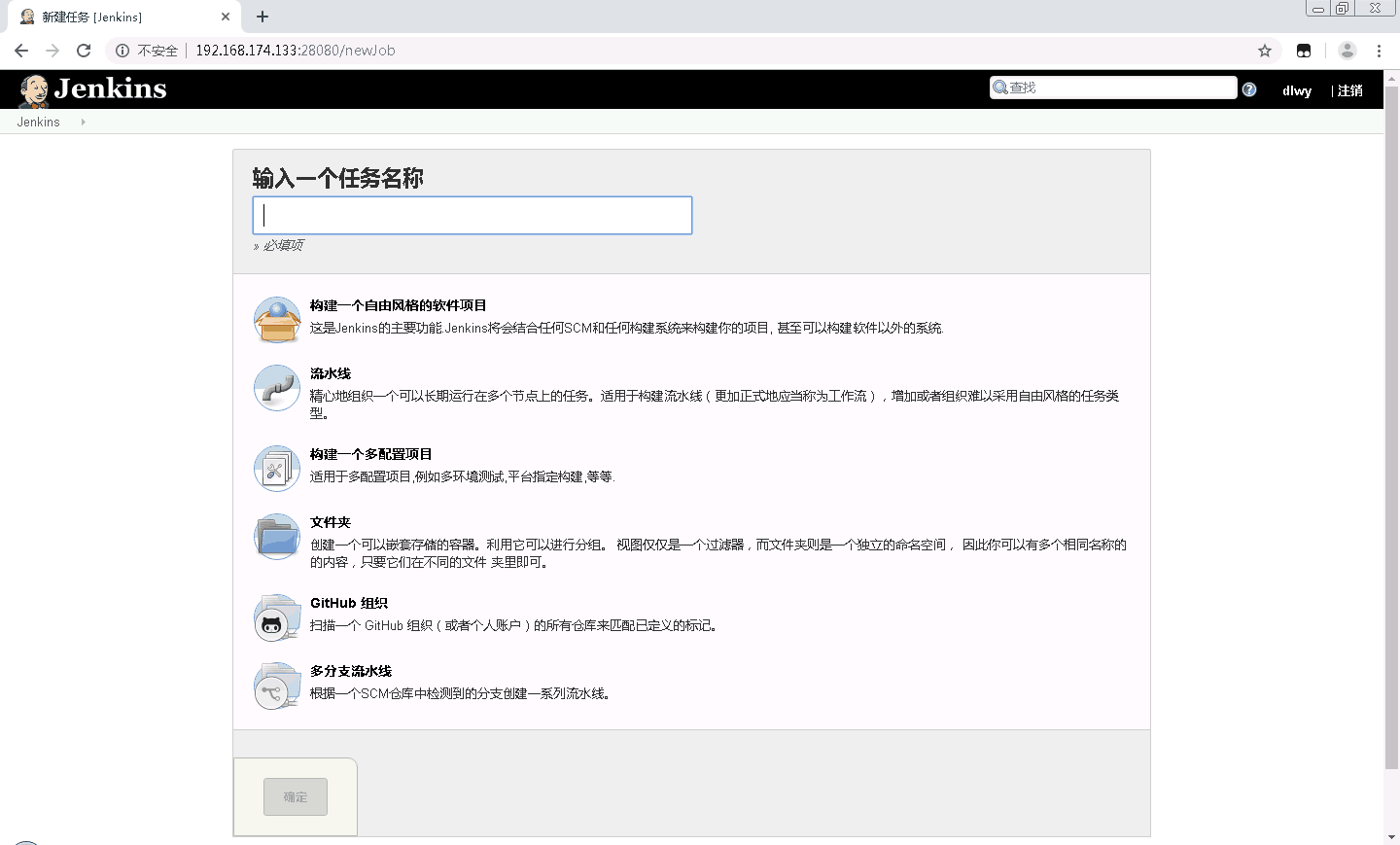Click the 必填项 hint text
The height and width of the screenshot is (845, 1400).
283,245
